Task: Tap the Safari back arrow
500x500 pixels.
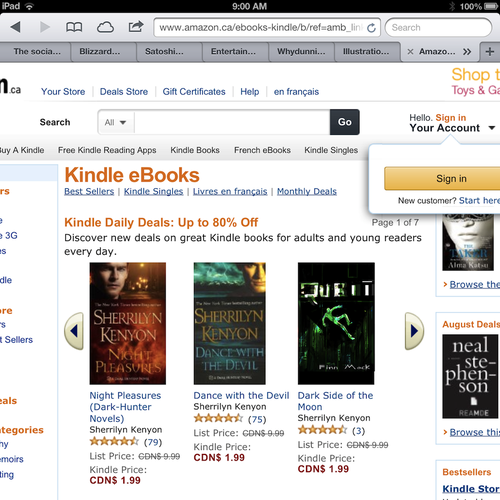Action: point(15,27)
